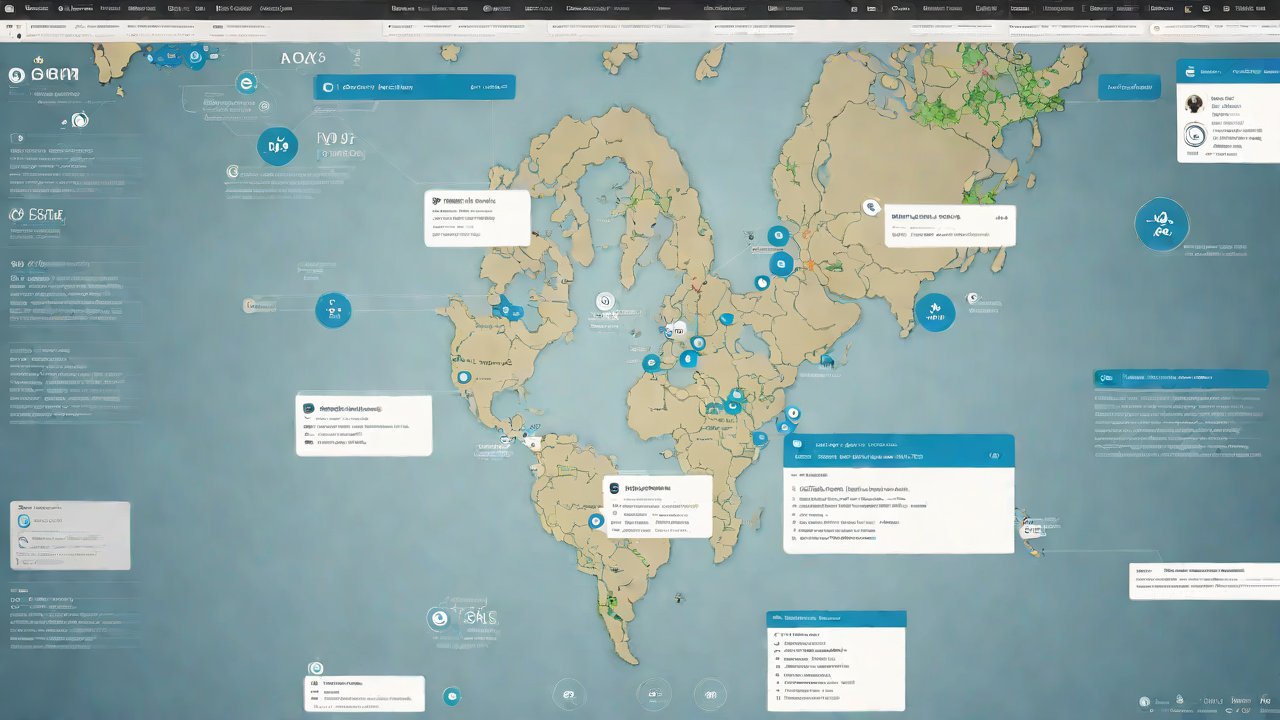
Task: Click the blue button next to the green map region
Action: point(1128,87)
